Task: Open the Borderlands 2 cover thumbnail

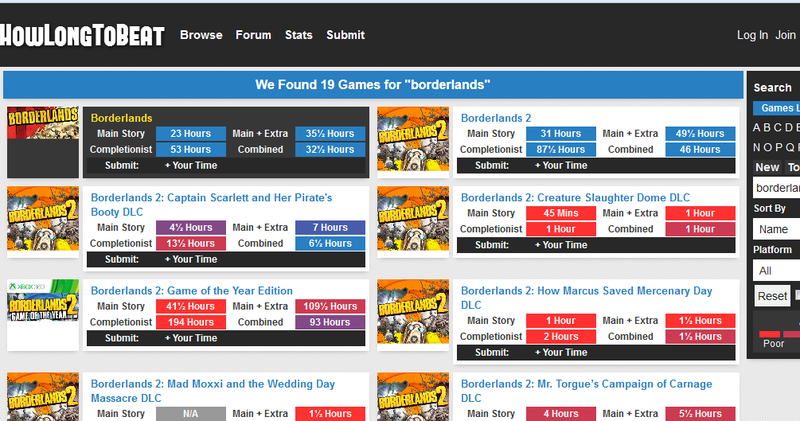Action: pos(413,139)
